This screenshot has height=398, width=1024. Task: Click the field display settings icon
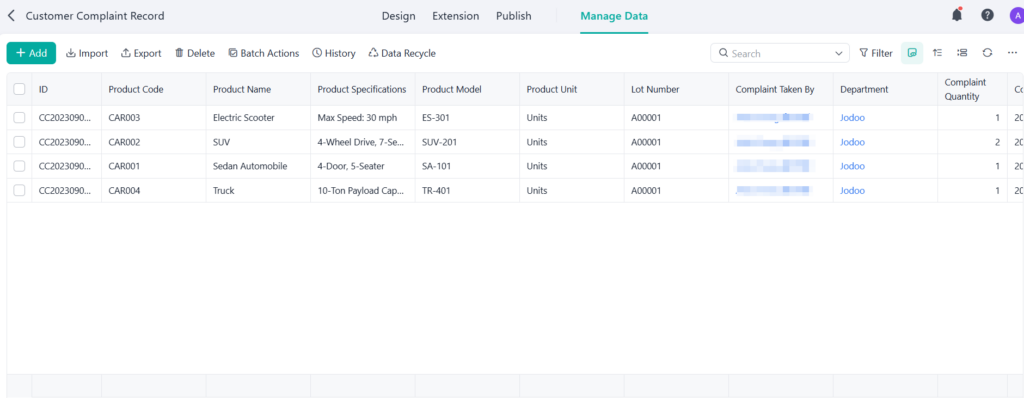[962, 53]
